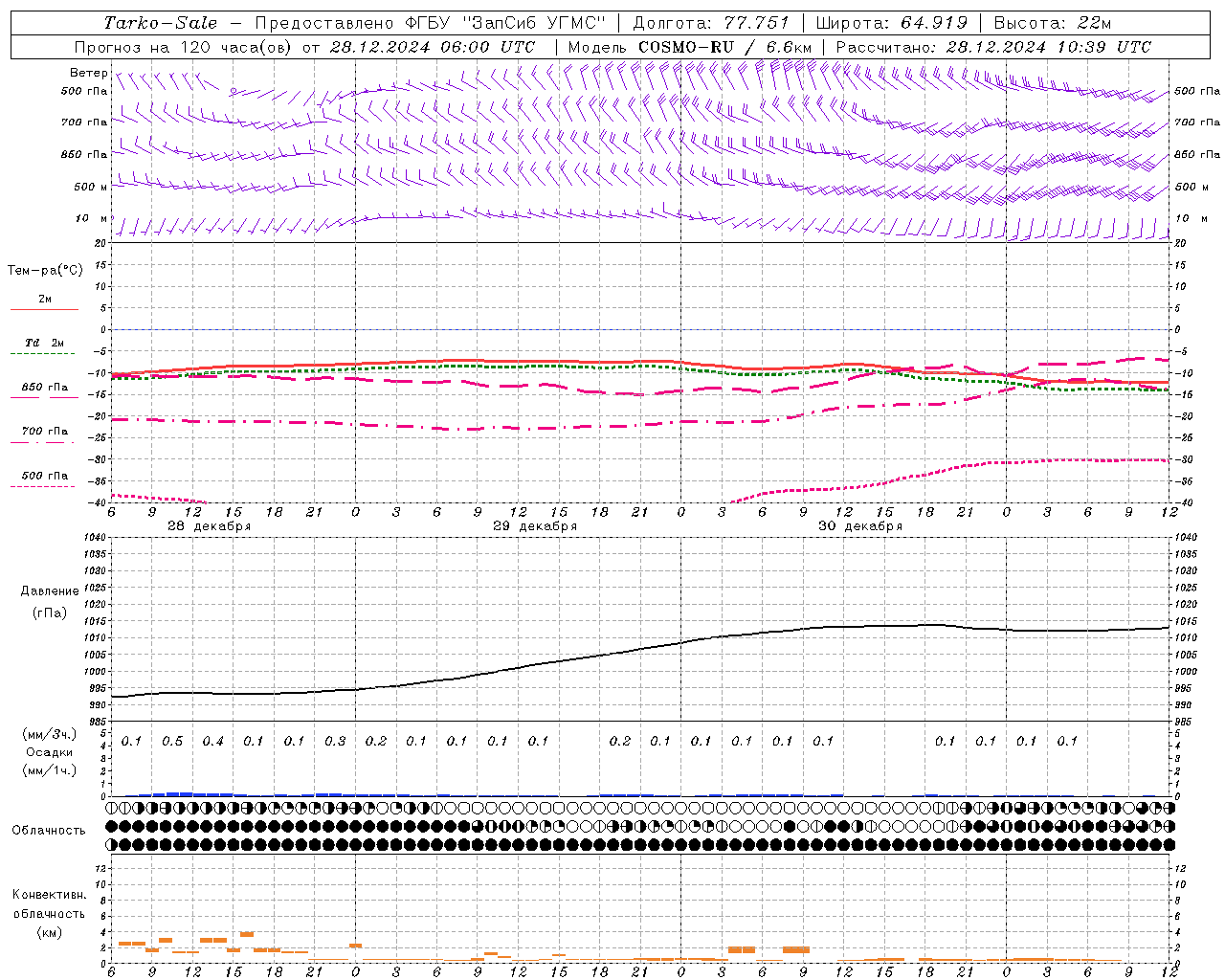The image size is (1225, 980).
Task: Click the '850 гПа' entry in temperature legend
Action: point(45,388)
